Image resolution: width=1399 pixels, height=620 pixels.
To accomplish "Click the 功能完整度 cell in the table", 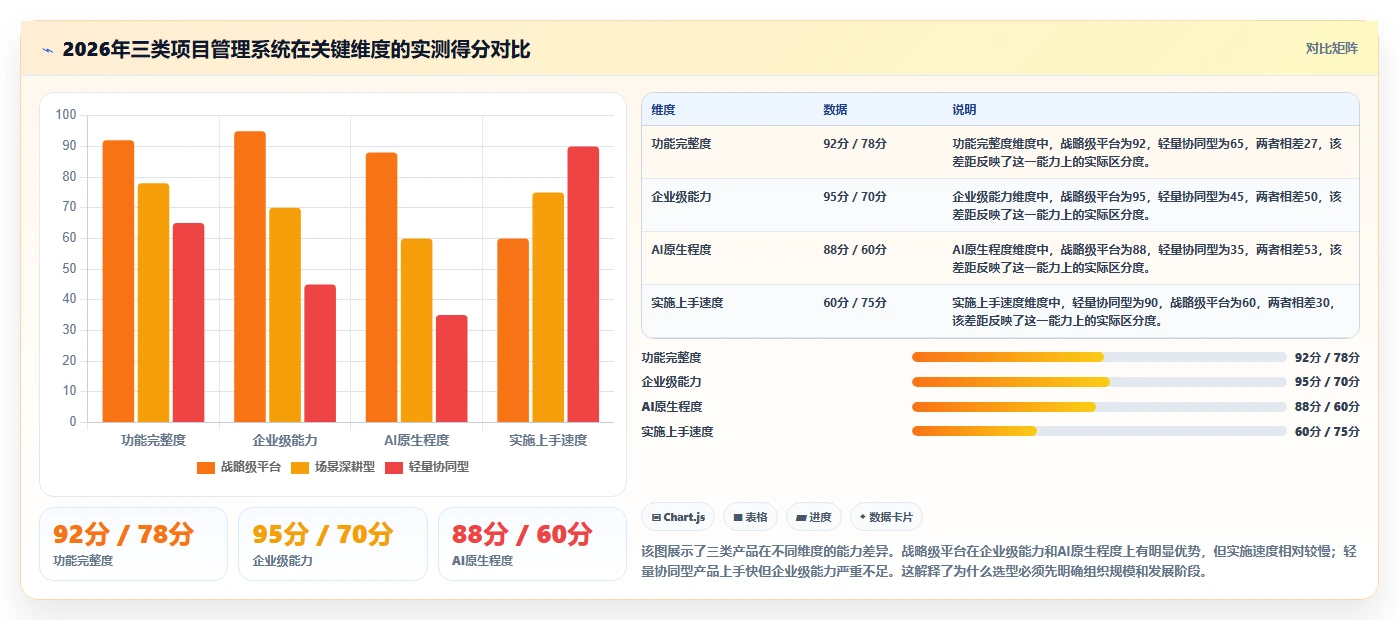I will pos(681,143).
